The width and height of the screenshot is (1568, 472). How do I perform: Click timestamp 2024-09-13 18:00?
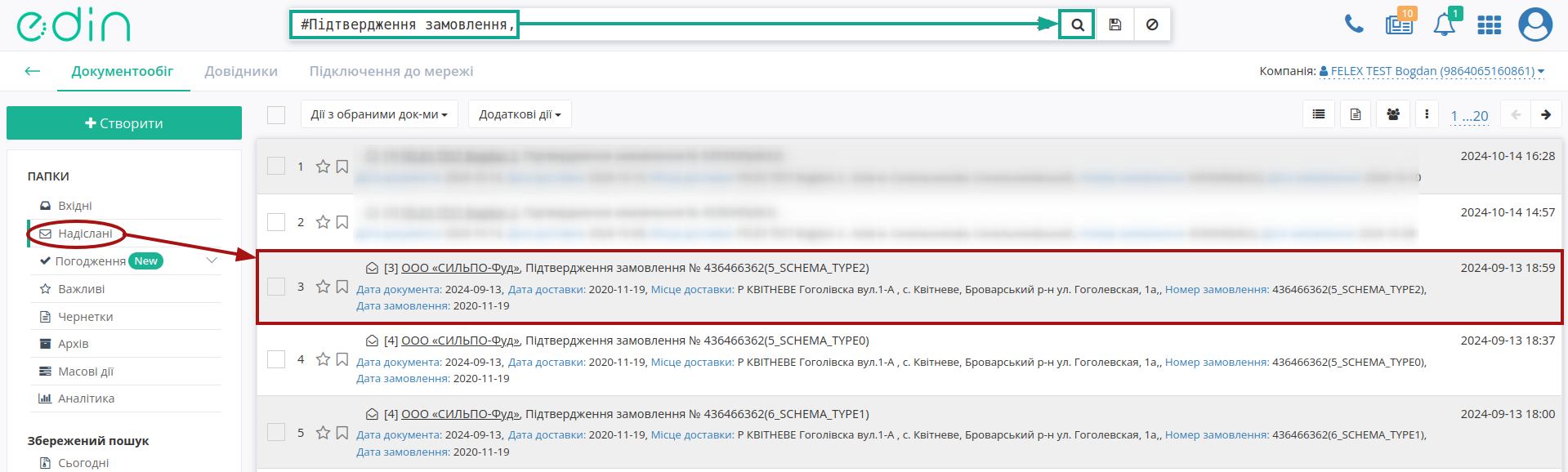(1508, 414)
